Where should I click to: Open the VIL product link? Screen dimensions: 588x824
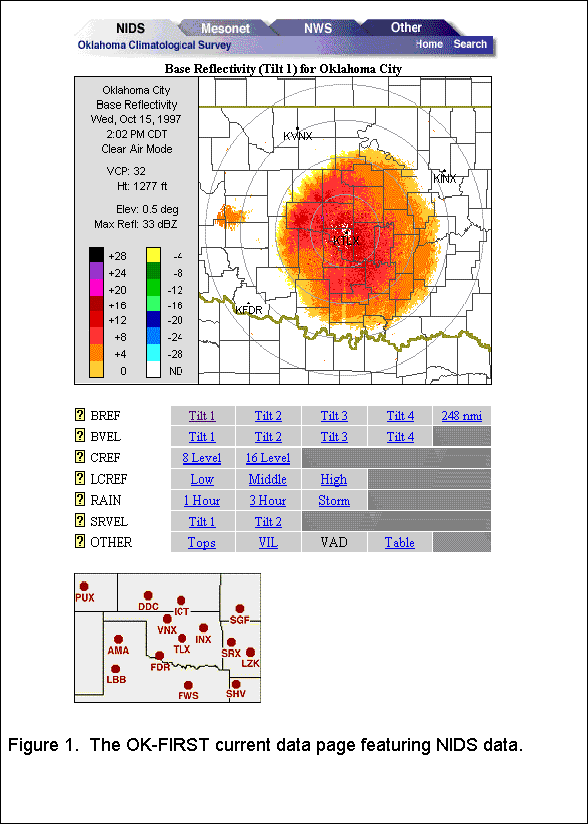tap(268, 542)
